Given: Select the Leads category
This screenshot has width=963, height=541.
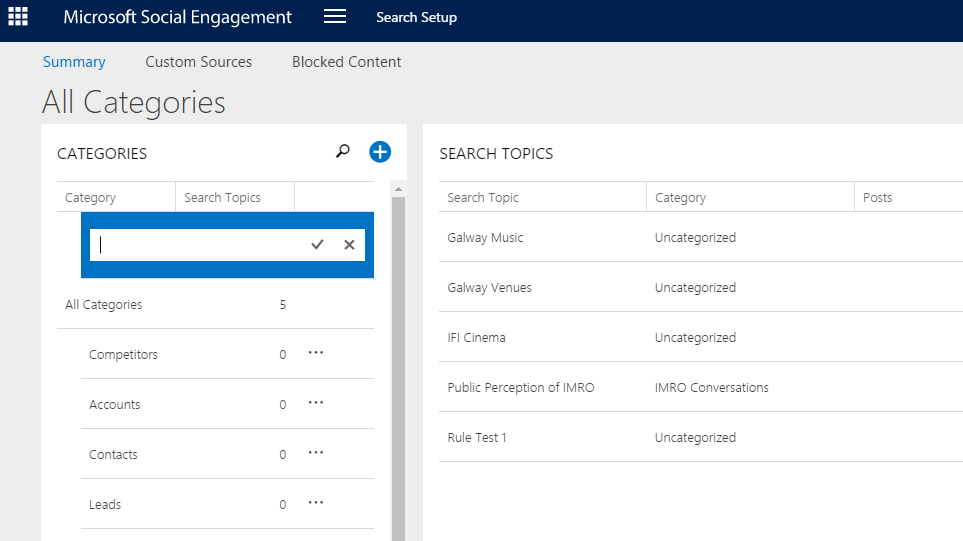Looking at the screenshot, I should (105, 505).
